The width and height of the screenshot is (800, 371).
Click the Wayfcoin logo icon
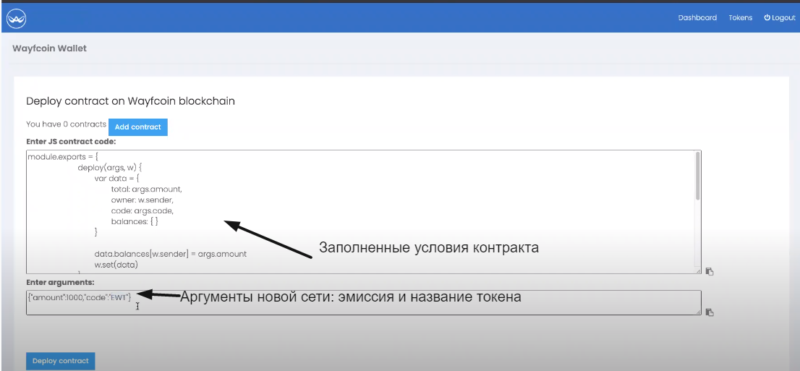tap(16, 19)
